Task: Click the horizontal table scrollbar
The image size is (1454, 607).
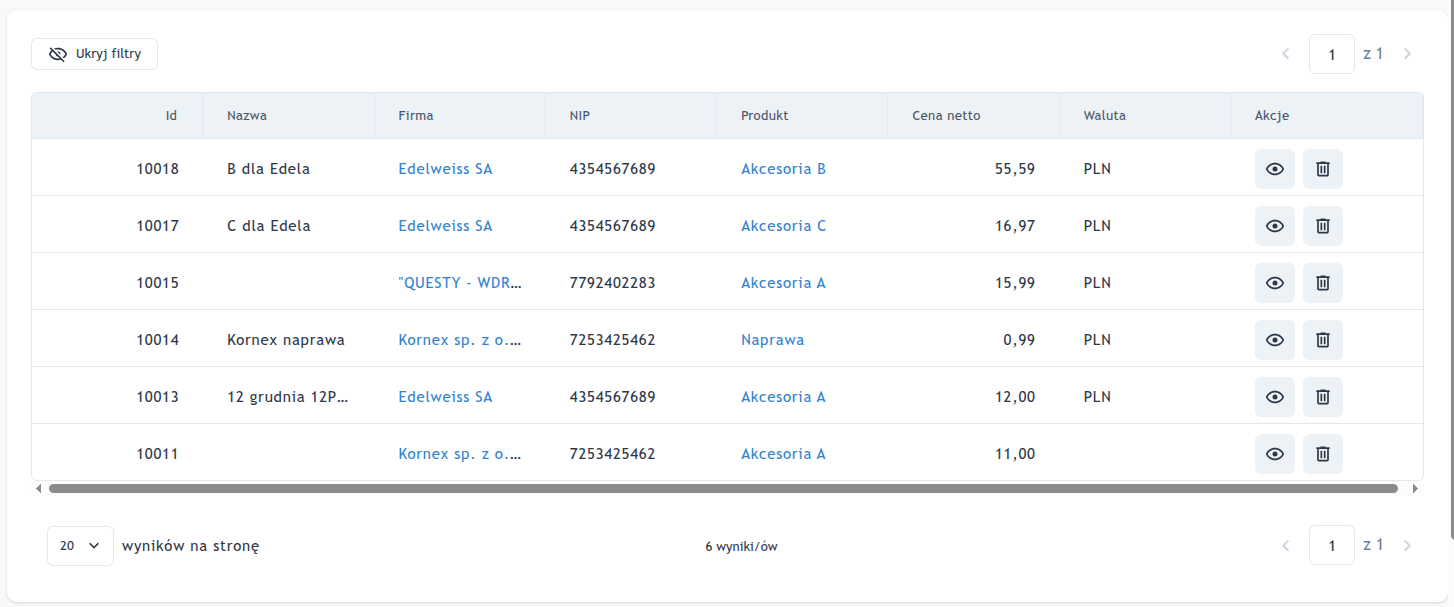Action: coord(722,489)
